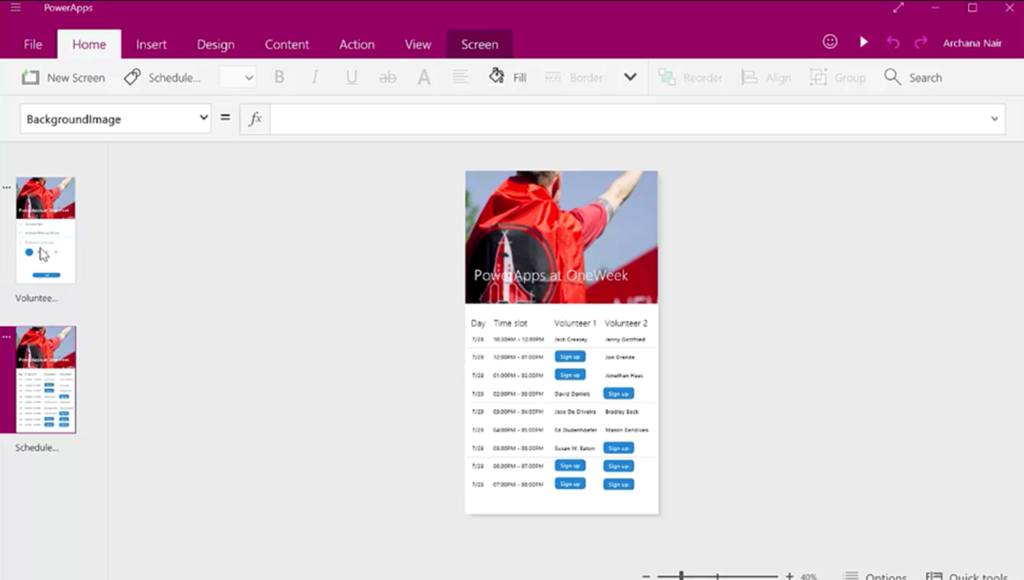
Task: Toggle underline formatting
Action: (351, 77)
